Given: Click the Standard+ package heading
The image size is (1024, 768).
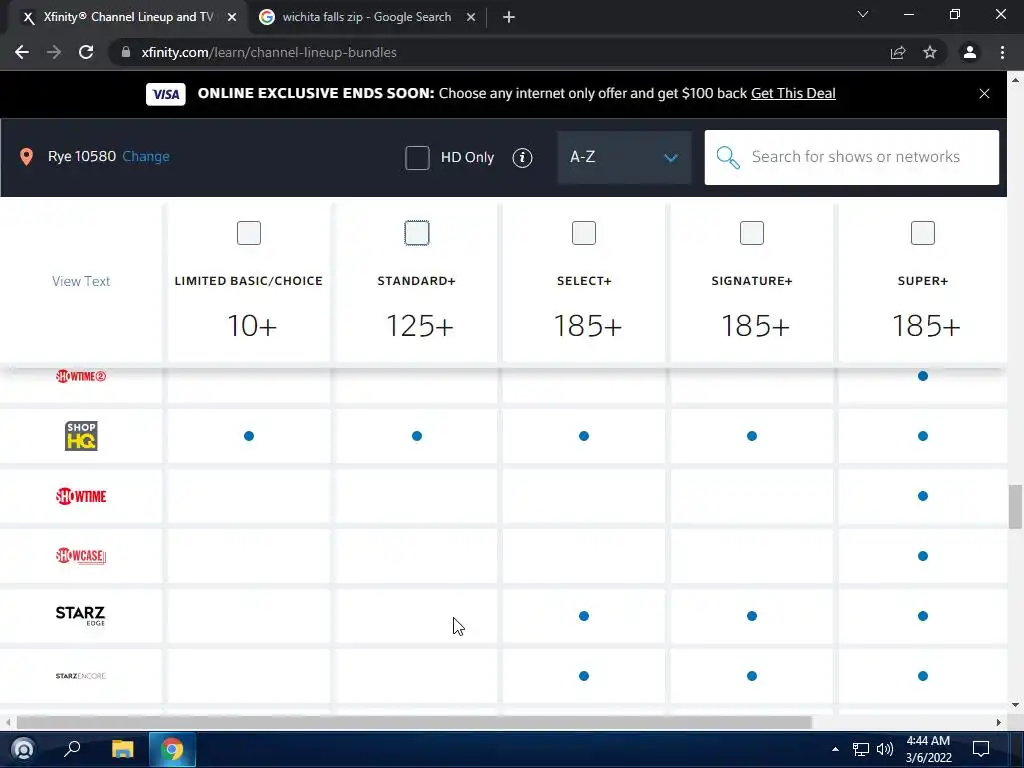Looking at the screenshot, I should tap(417, 281).
